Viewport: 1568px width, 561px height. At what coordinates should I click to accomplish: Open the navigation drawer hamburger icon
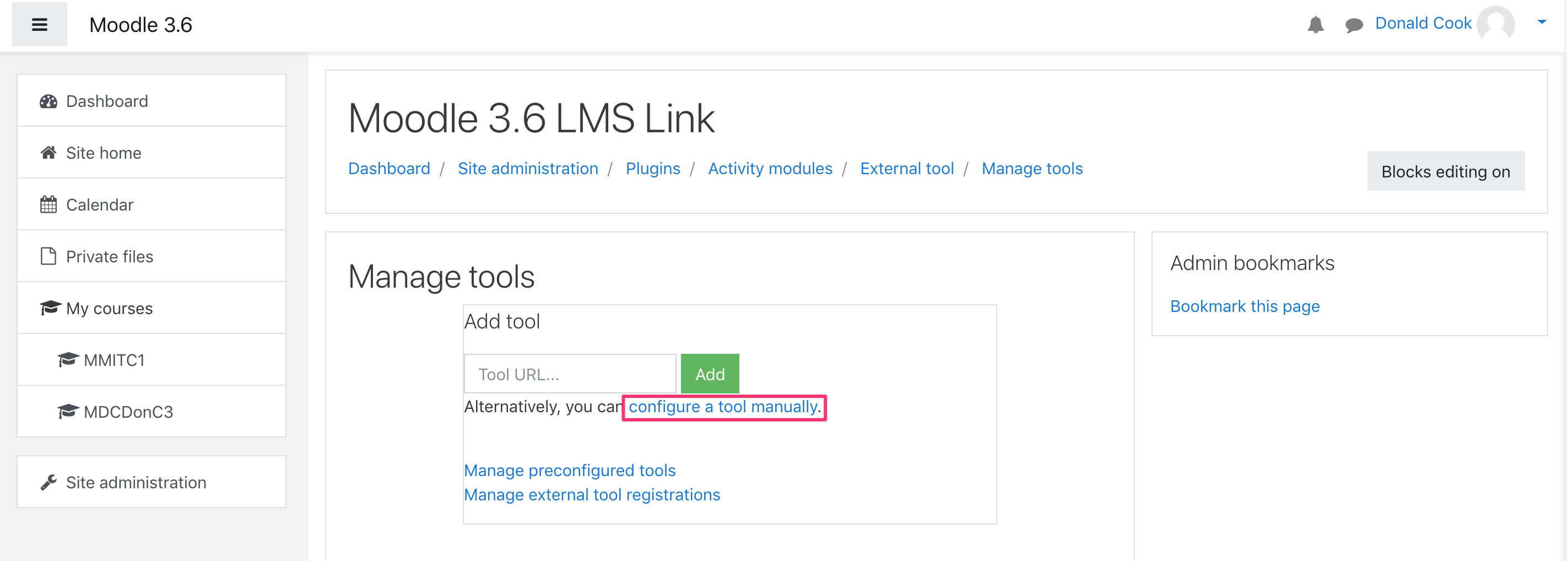pyautogui.click(x=39, y=24)
